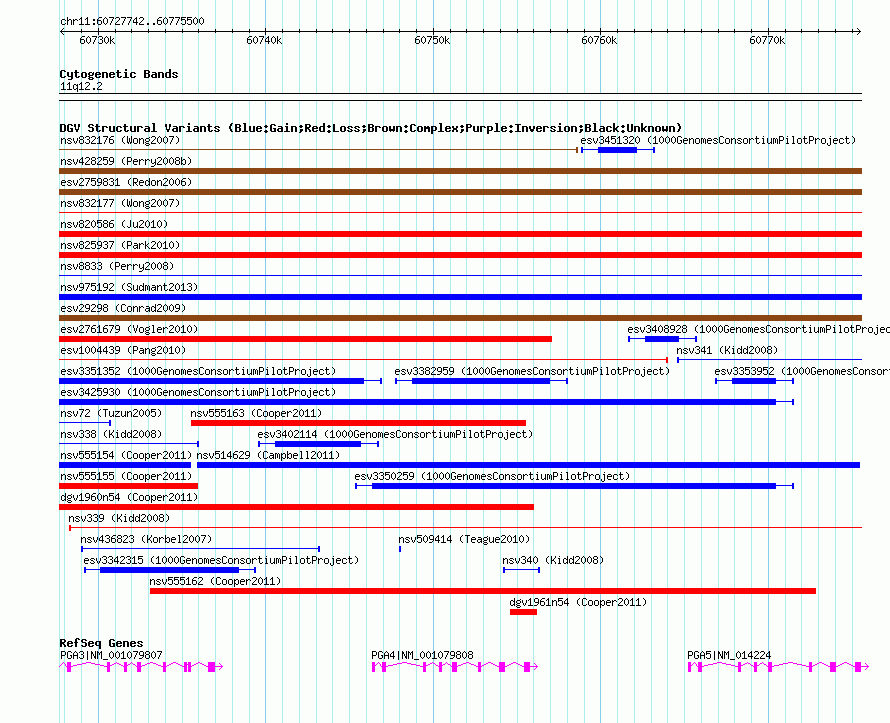Screen dimensions: 890x723
Task: Select the blue esv3408928 gain bar
Action: pyautogui.click(x=662, y=339)
